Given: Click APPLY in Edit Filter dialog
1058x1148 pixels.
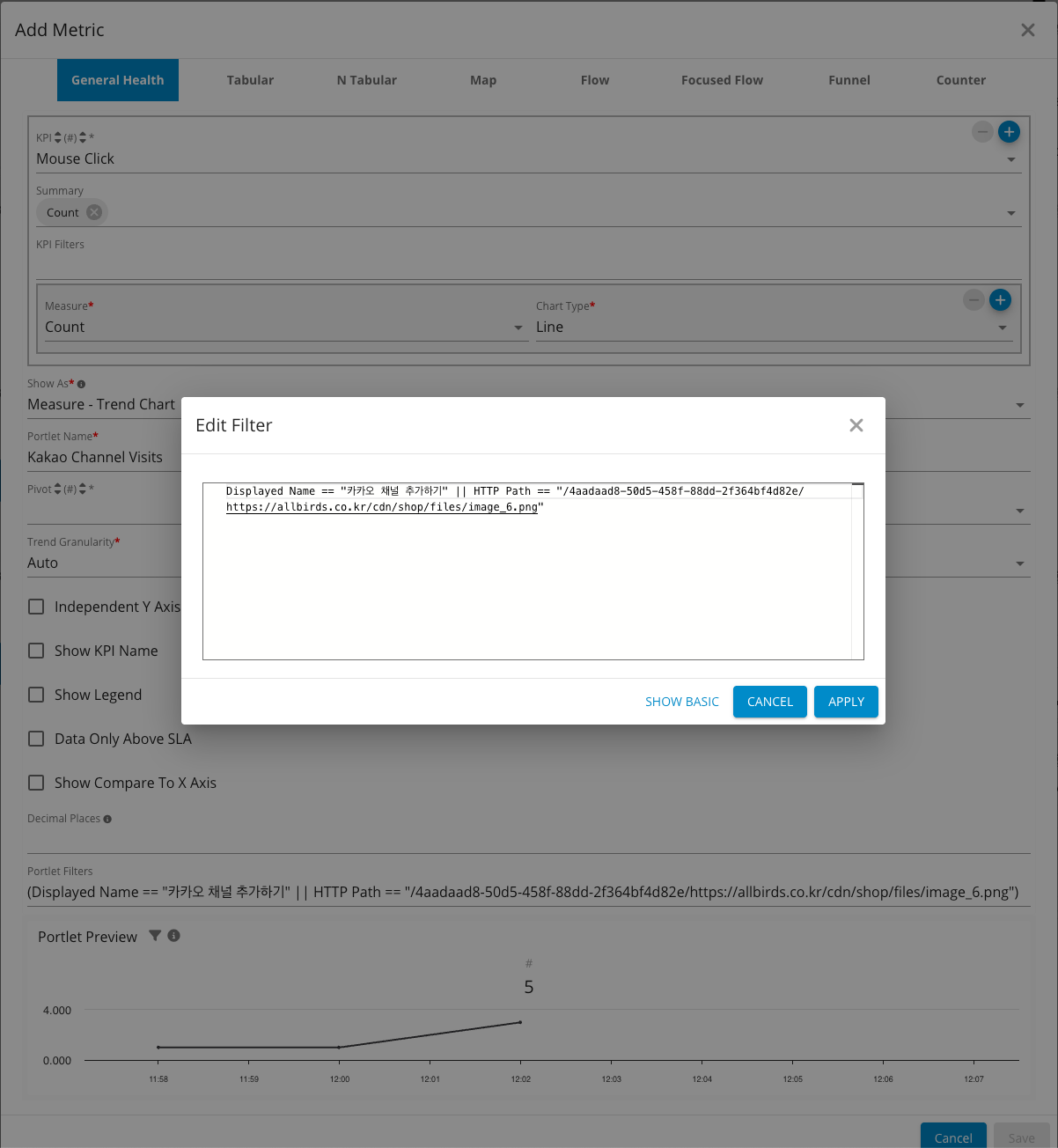Looking at the screenshot, I should [x=846, y=702].
